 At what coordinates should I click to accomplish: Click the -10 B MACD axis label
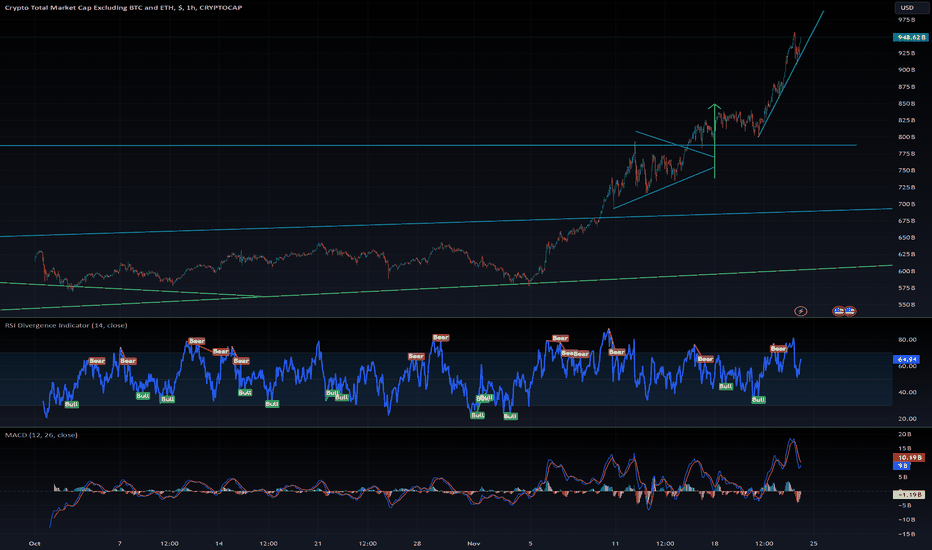tap(905, 520)
